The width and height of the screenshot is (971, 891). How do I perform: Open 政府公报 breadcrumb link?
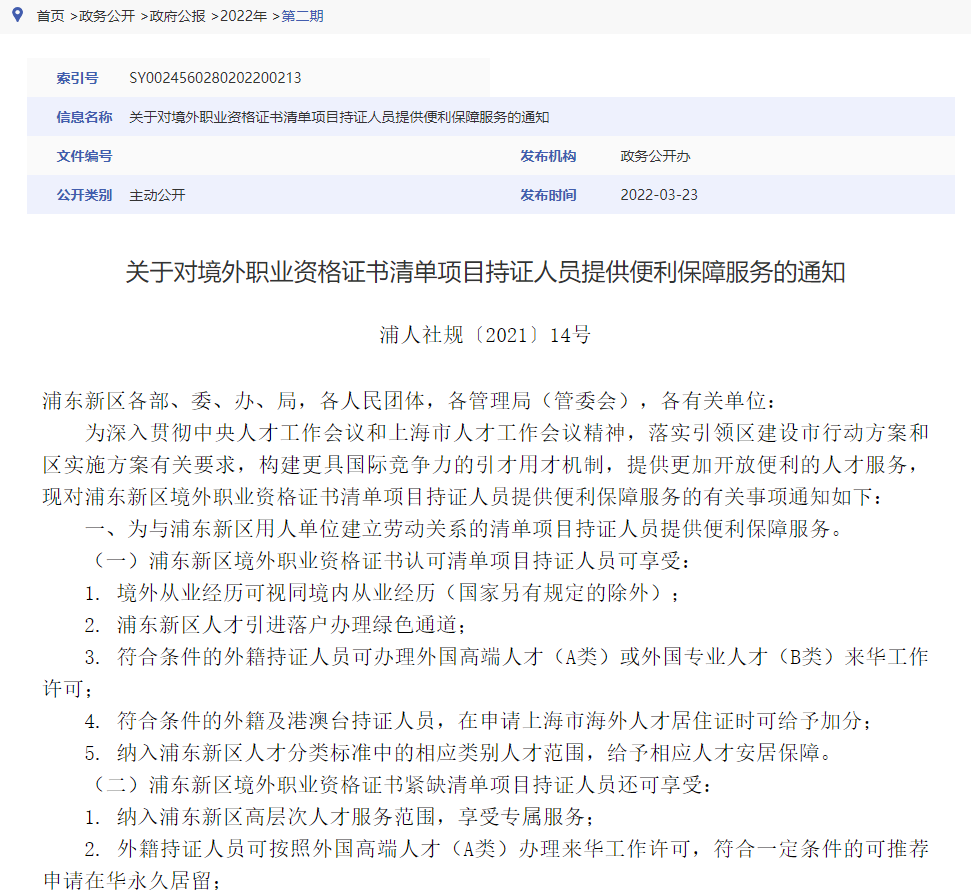pyautogui.click(x=177, y=16)
